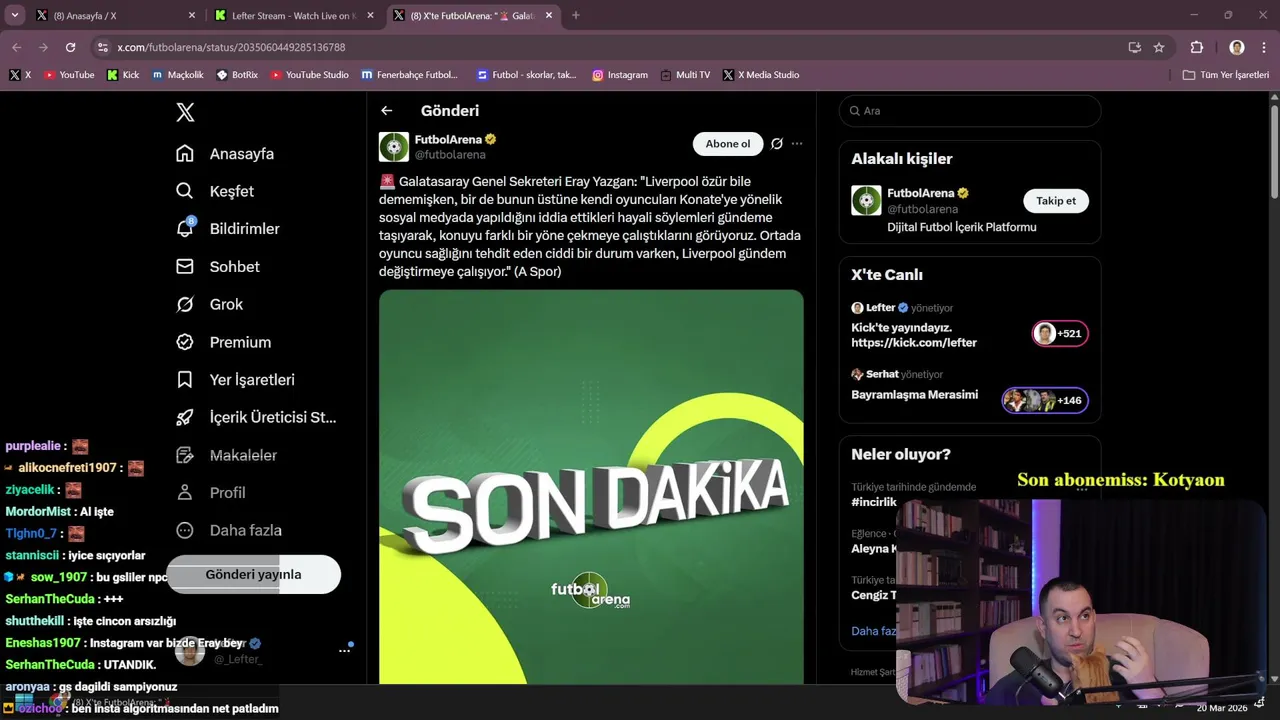Open account switcher three-dot menu

344,650
